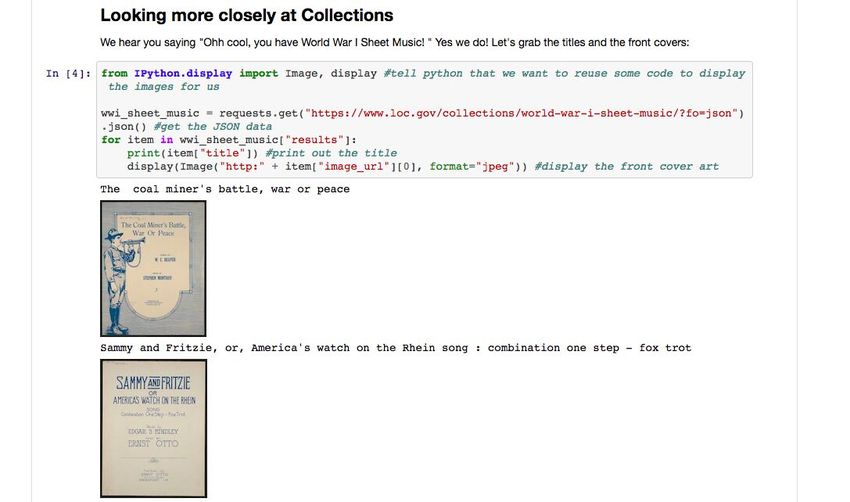Viewport: 850px width, 502px height.
Task: Select heading 'Looking more closely at Collections'
Action: click(247, 15)
